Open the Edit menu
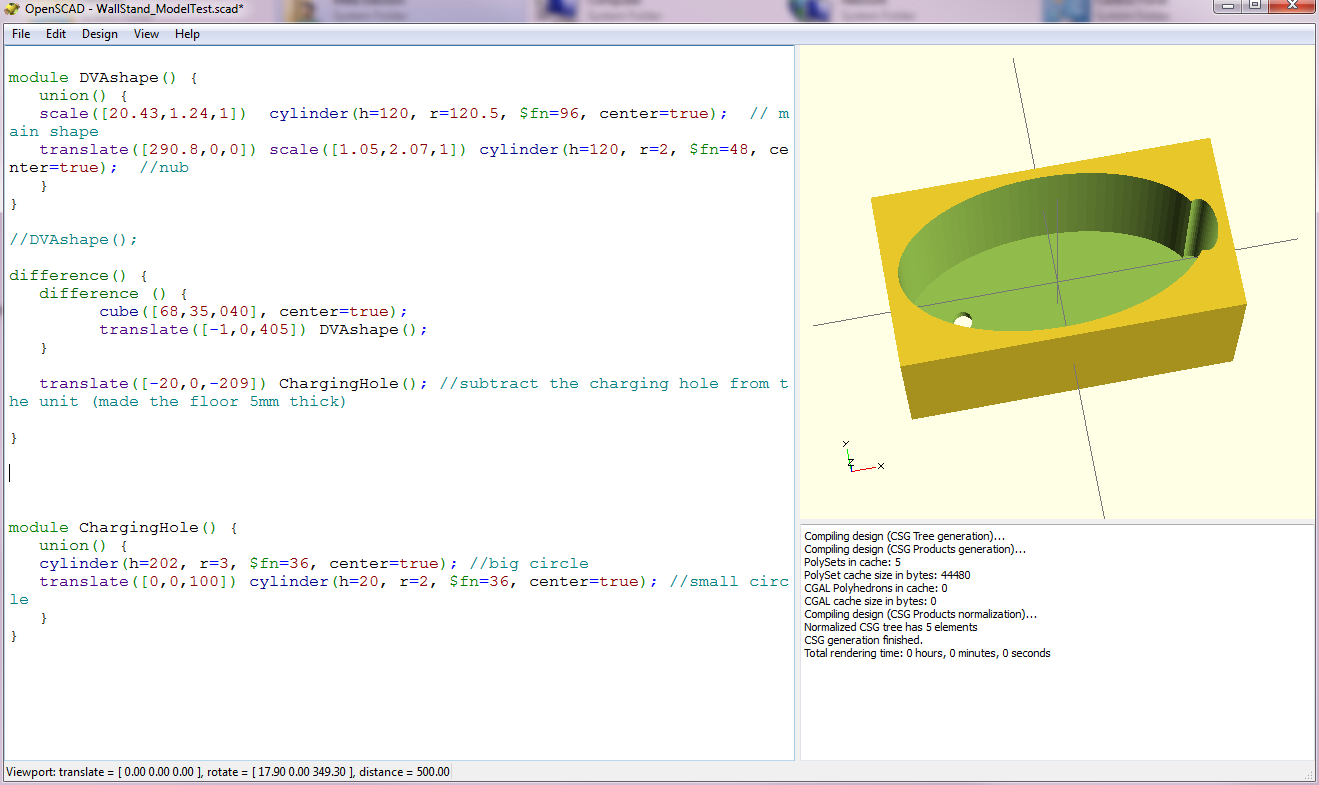The width and height of the screenshot is (1319, 785). click(56, 34)
